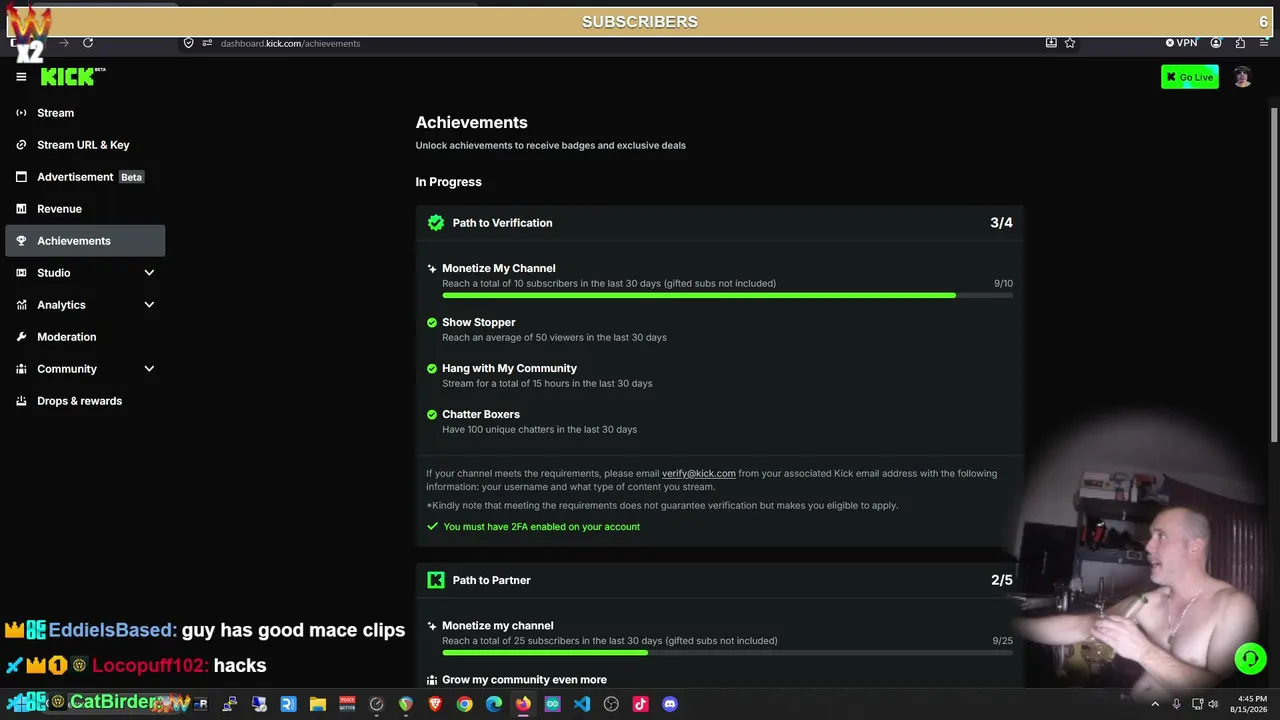Viewport: 1280px width, 720px height.
Task: Open Visual Studio Code from taskbar
Action: tap(582, 704)
